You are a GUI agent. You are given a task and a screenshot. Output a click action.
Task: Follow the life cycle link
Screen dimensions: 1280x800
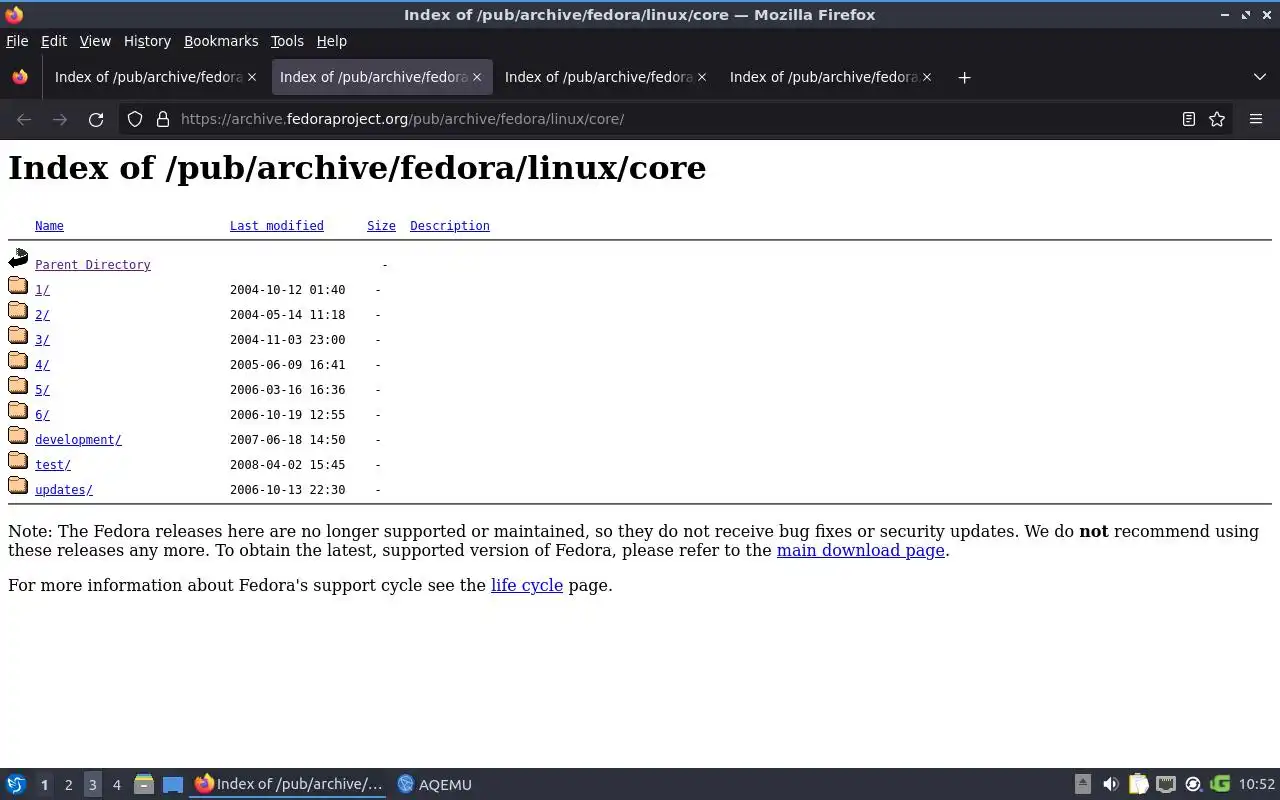[527, 585]
